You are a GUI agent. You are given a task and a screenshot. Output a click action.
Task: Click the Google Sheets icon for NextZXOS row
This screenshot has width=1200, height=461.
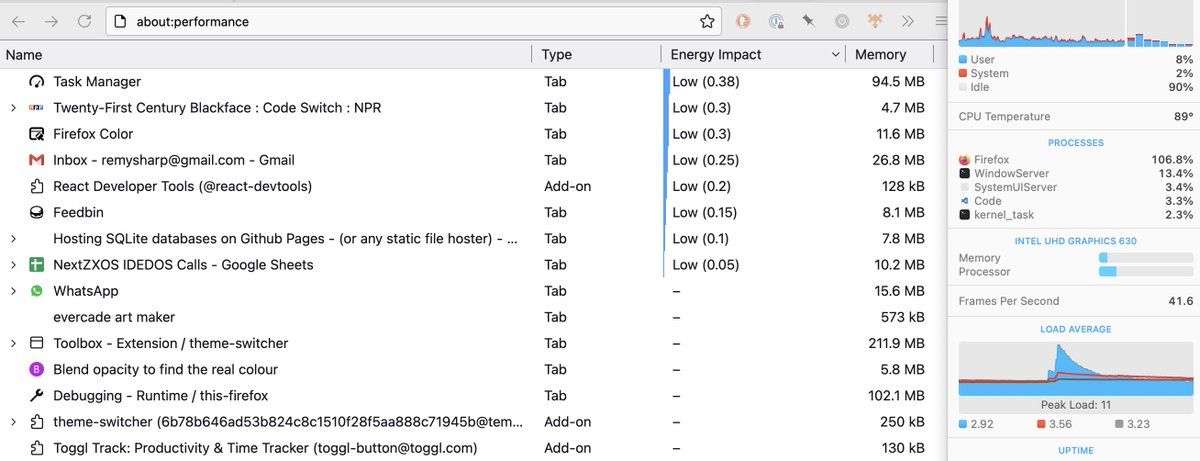point(36,265)
